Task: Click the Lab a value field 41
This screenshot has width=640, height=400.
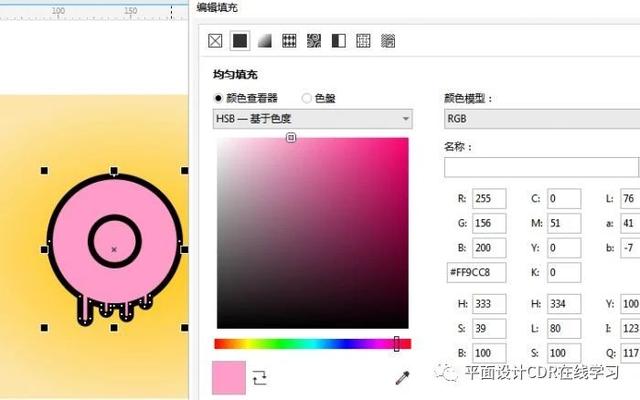Action: pyautogui.click(x=630, y=223)
